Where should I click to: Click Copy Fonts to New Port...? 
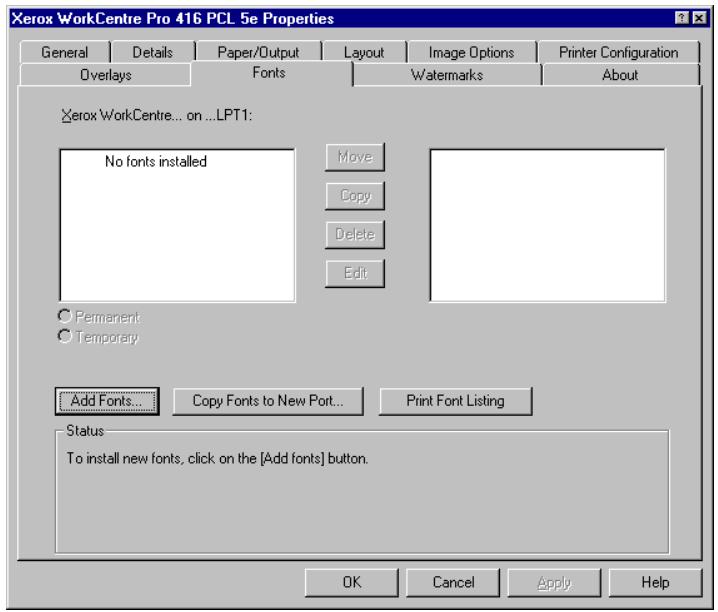click(268, 401)
